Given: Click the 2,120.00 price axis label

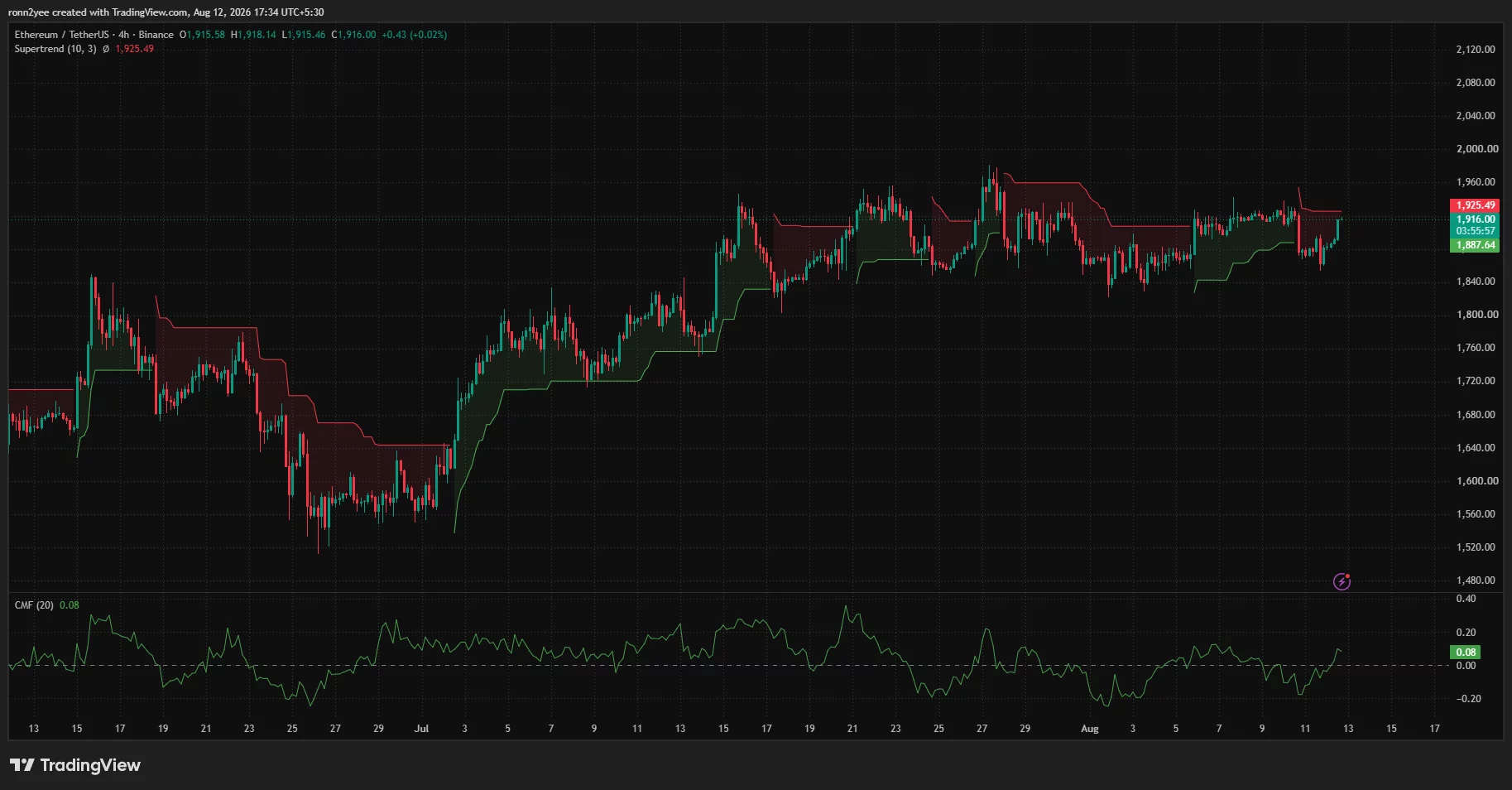Looking at the screenshot, I should [1476, 50].
